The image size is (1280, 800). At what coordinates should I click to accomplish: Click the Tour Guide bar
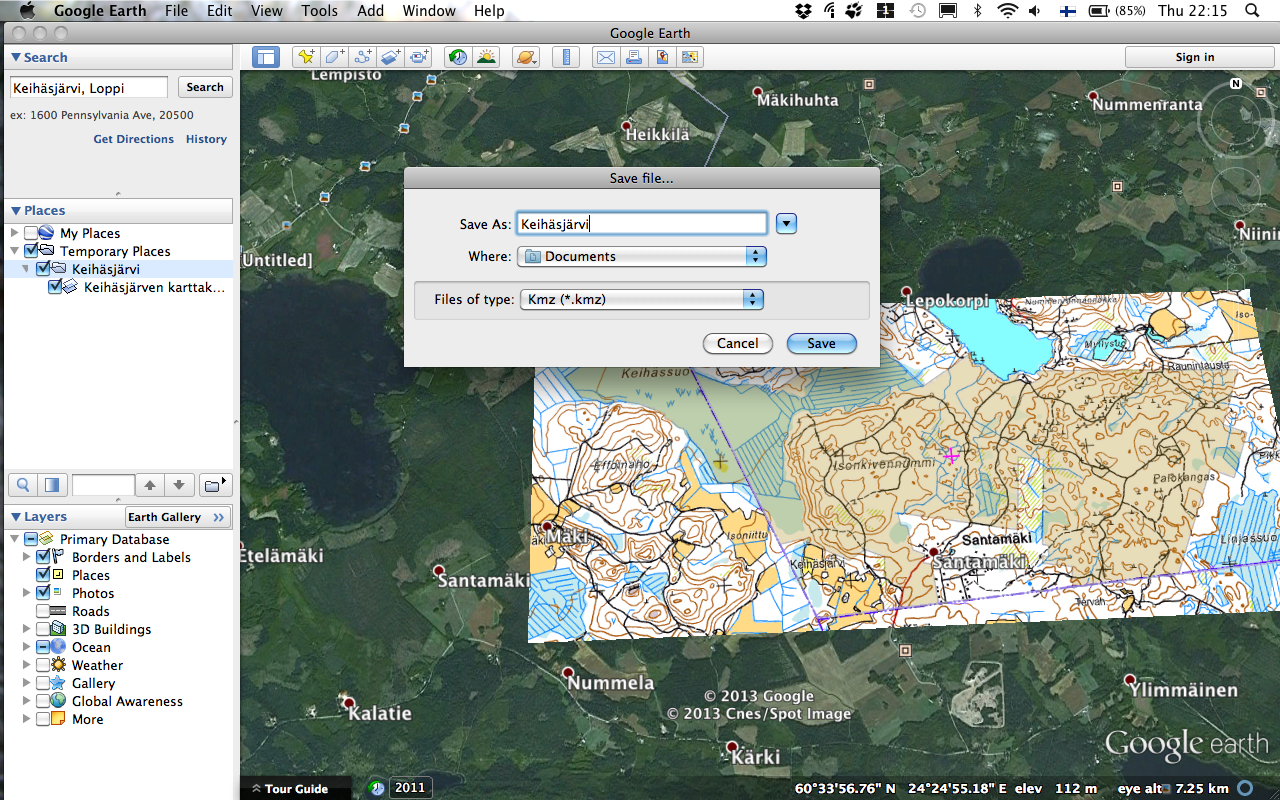coord(296,788)
